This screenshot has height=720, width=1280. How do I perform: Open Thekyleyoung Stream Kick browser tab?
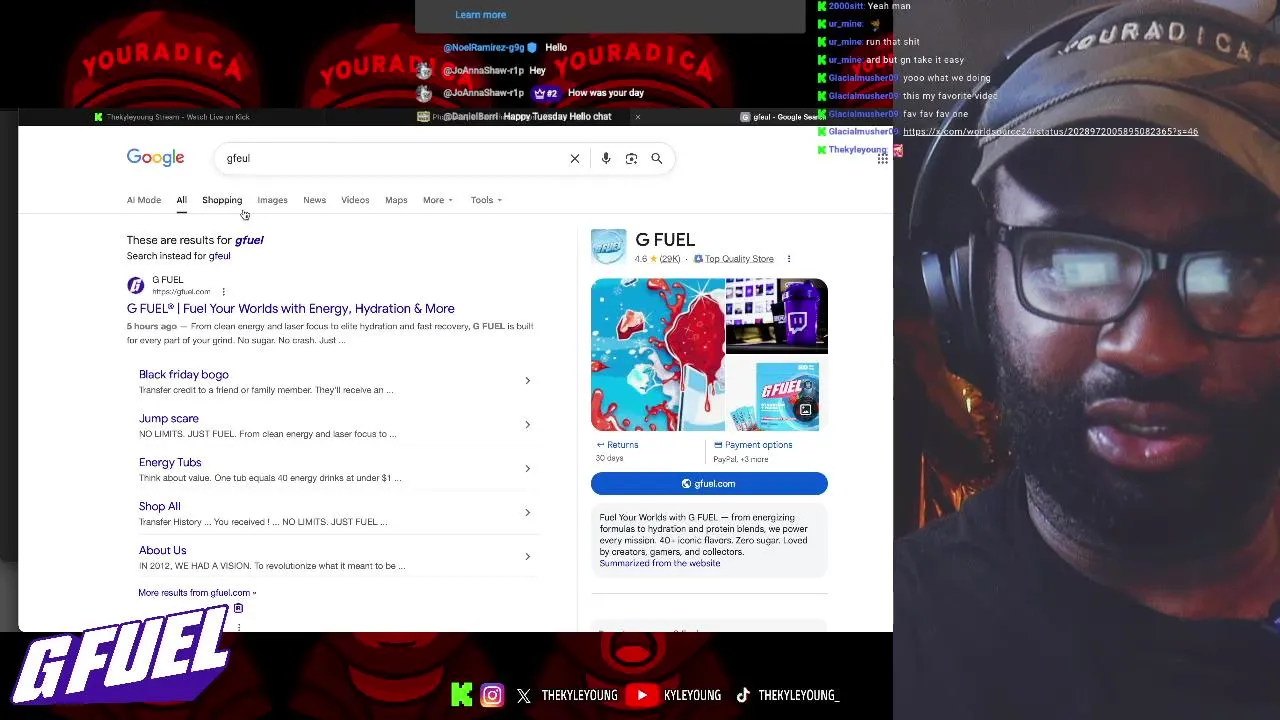(172, 117)
